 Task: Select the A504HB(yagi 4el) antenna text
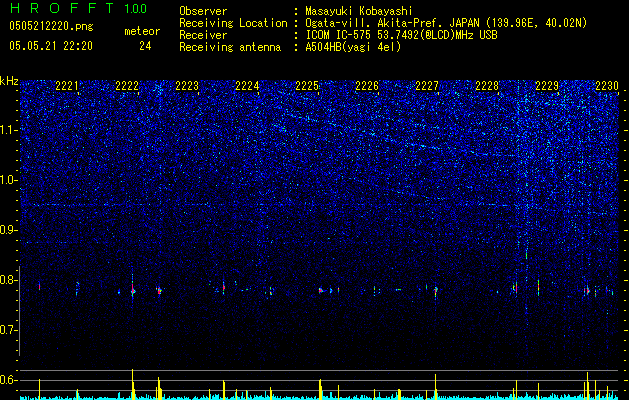point(353,47)
